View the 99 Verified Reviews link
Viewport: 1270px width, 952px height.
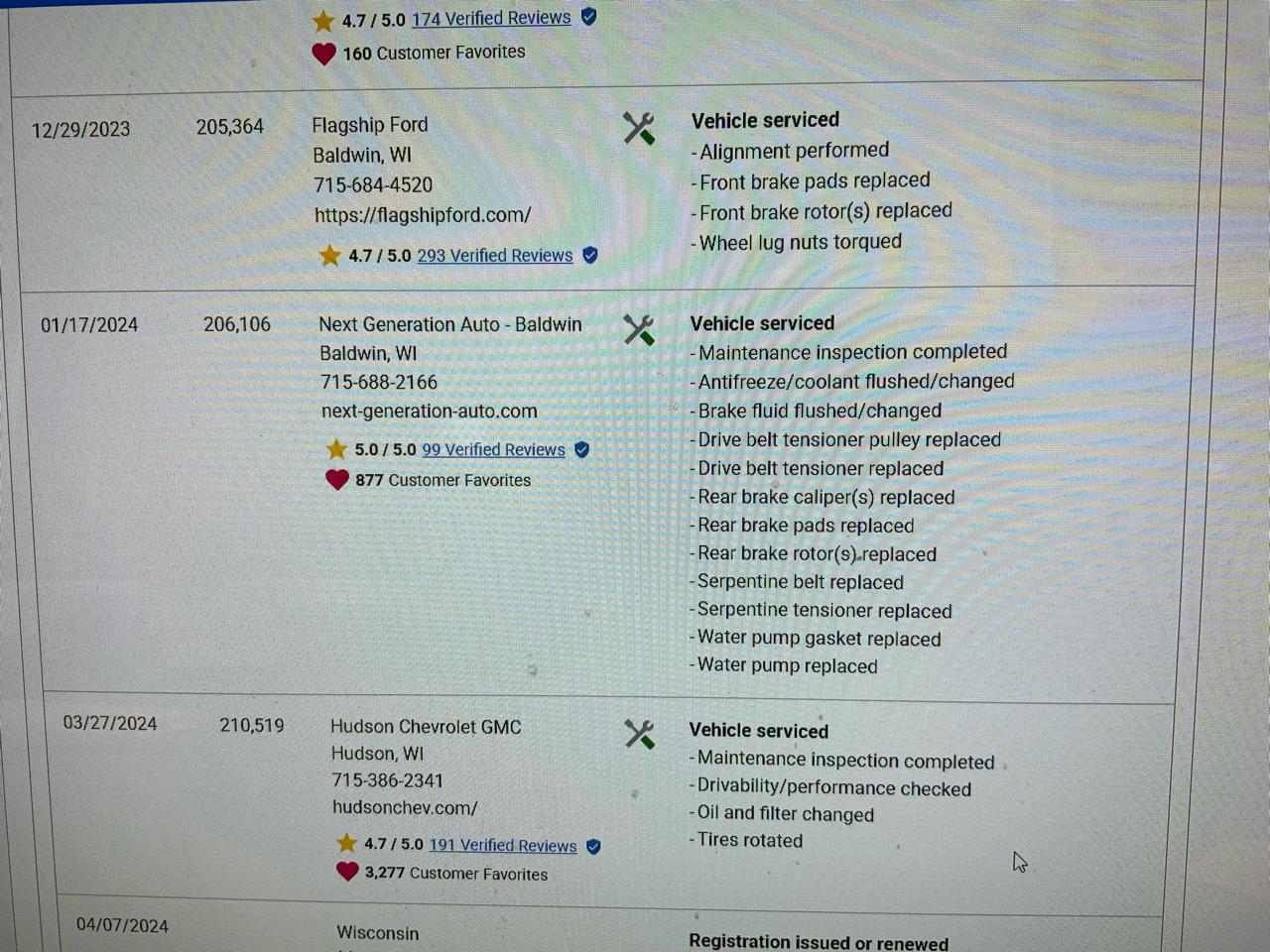[493, 449]
